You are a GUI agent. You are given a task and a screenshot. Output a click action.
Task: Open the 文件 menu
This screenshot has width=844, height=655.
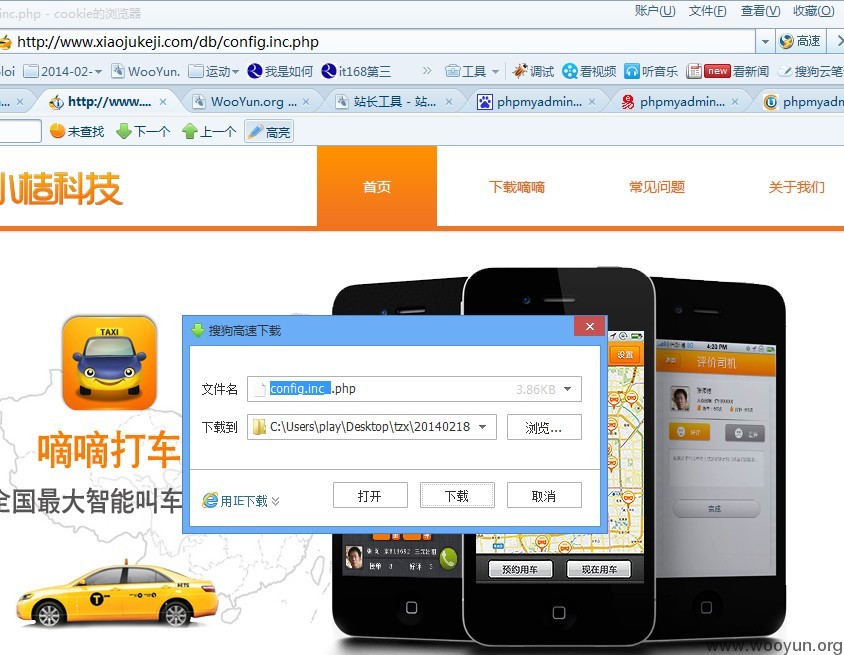click(707, 11)
